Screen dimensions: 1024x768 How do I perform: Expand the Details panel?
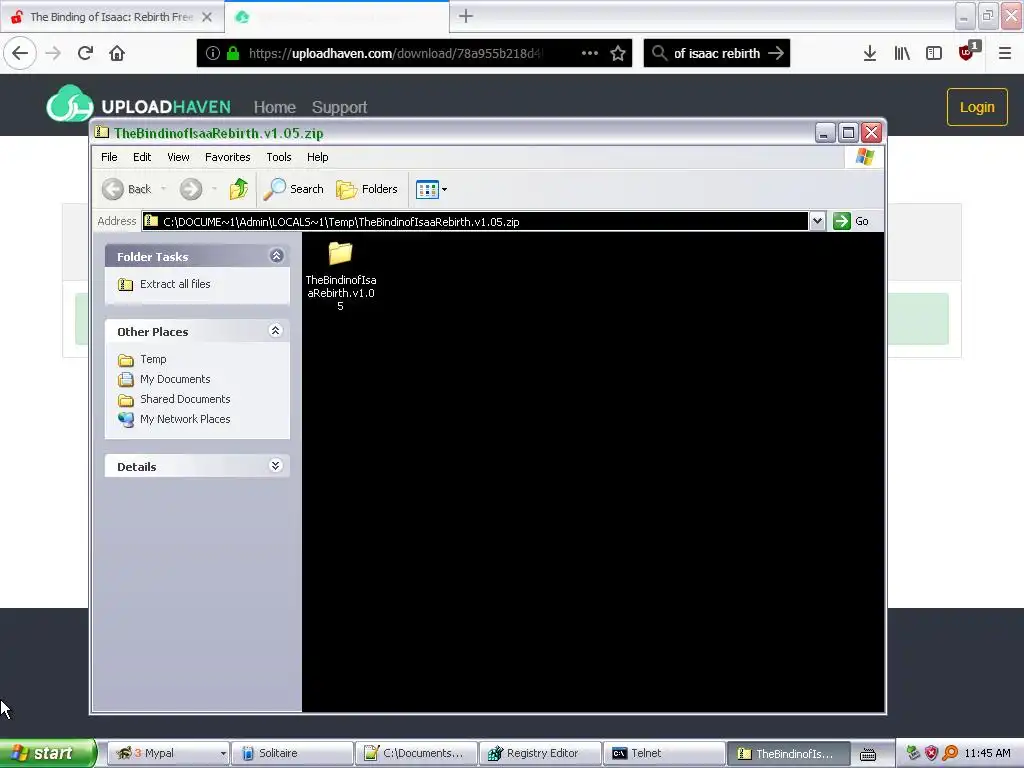click(x=276, y=466)
